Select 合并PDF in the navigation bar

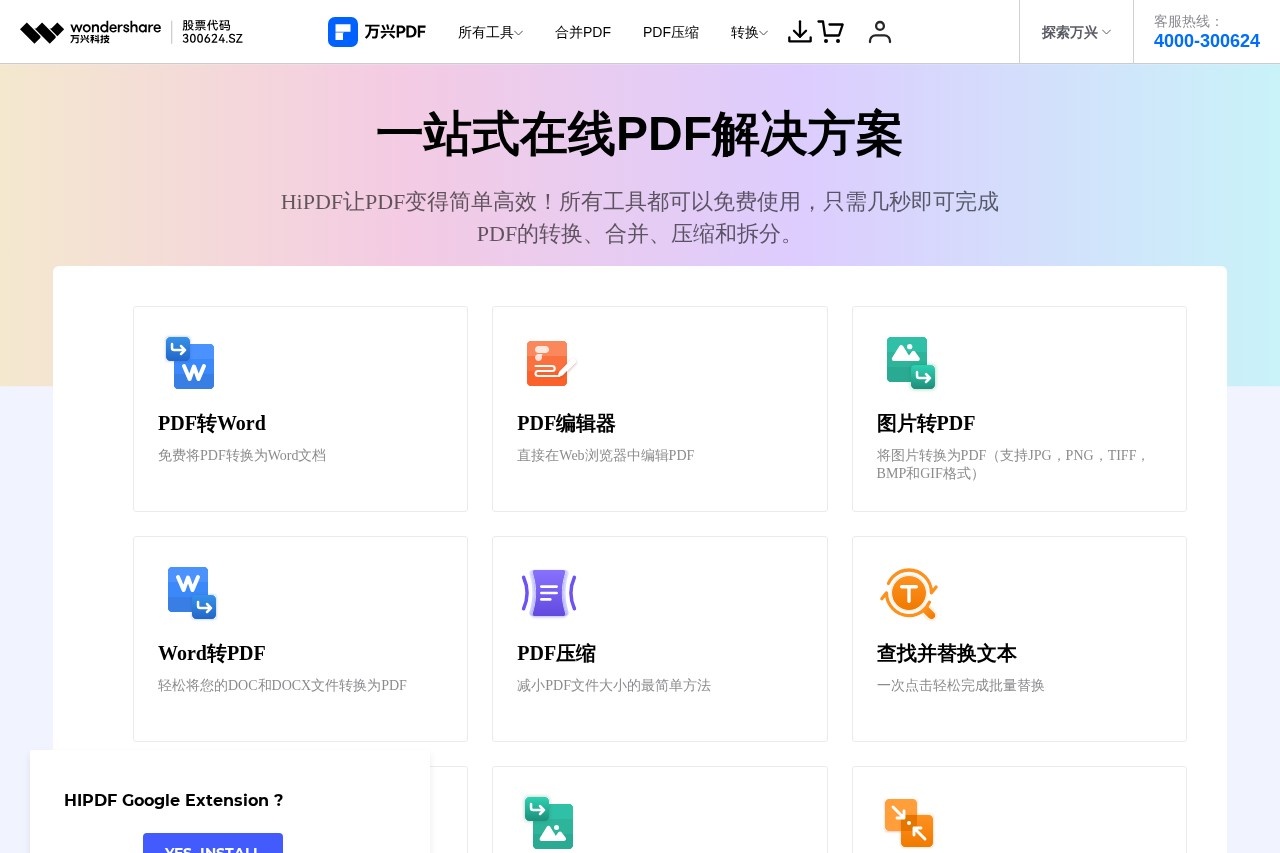tap(583, 31)
